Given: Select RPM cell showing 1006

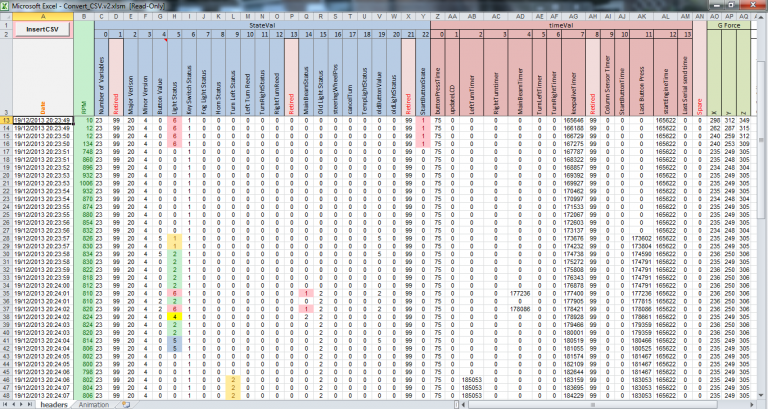Looking at the screenshot, I should [84, 183].
